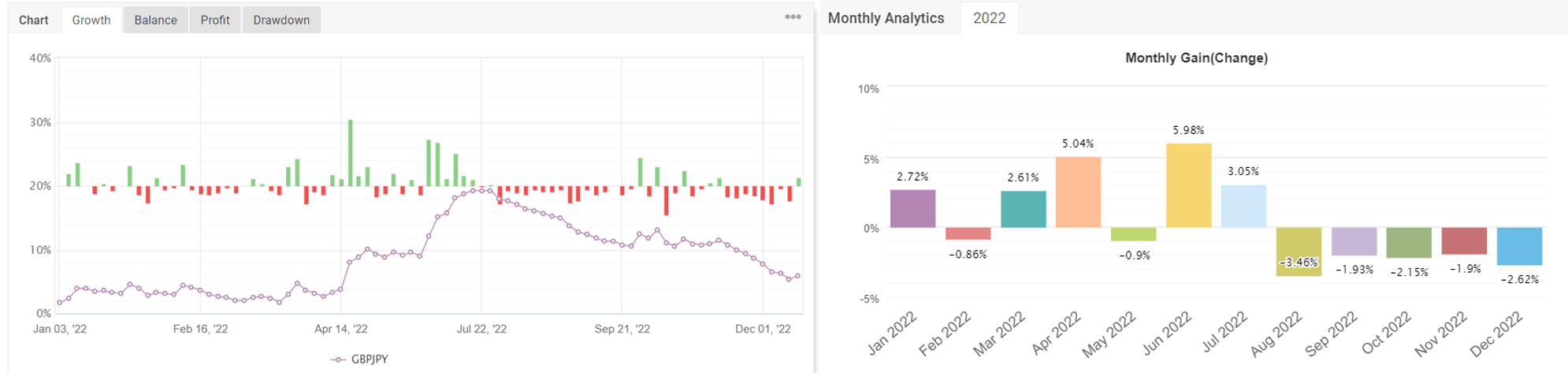Click the Jan 2022 purple gain bar

912,209
